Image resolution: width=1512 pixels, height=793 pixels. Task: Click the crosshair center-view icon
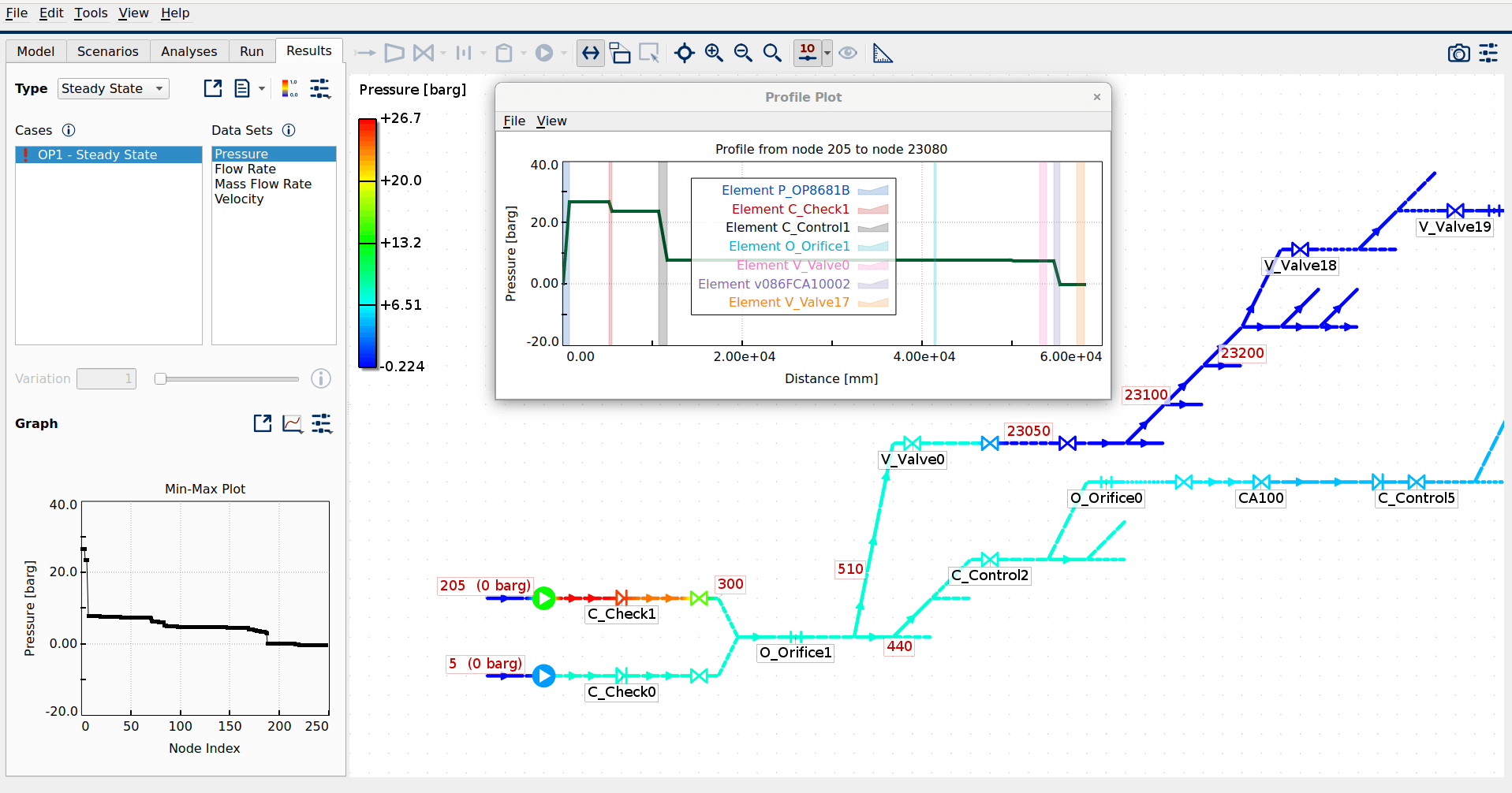point(685,53)
